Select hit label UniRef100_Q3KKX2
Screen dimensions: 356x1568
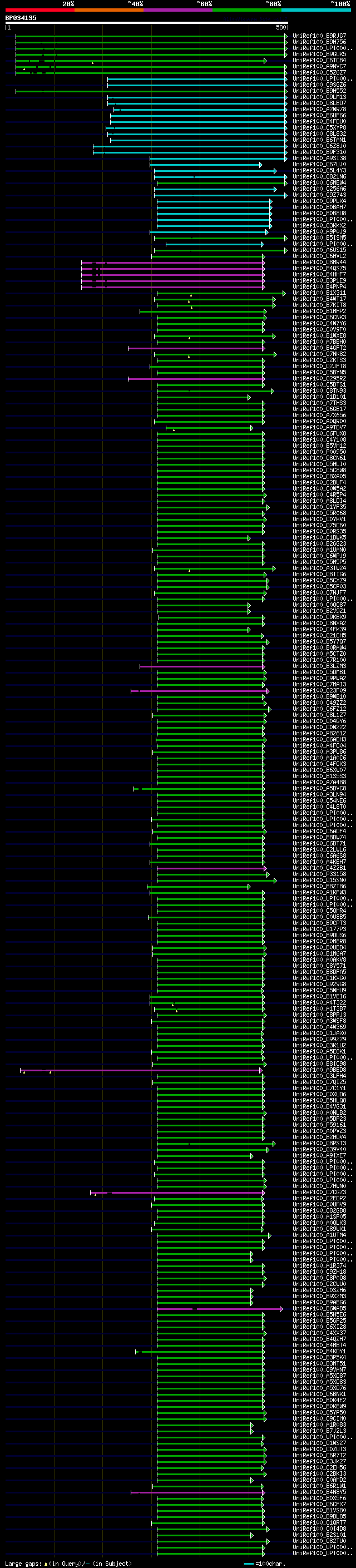point(319,225)
